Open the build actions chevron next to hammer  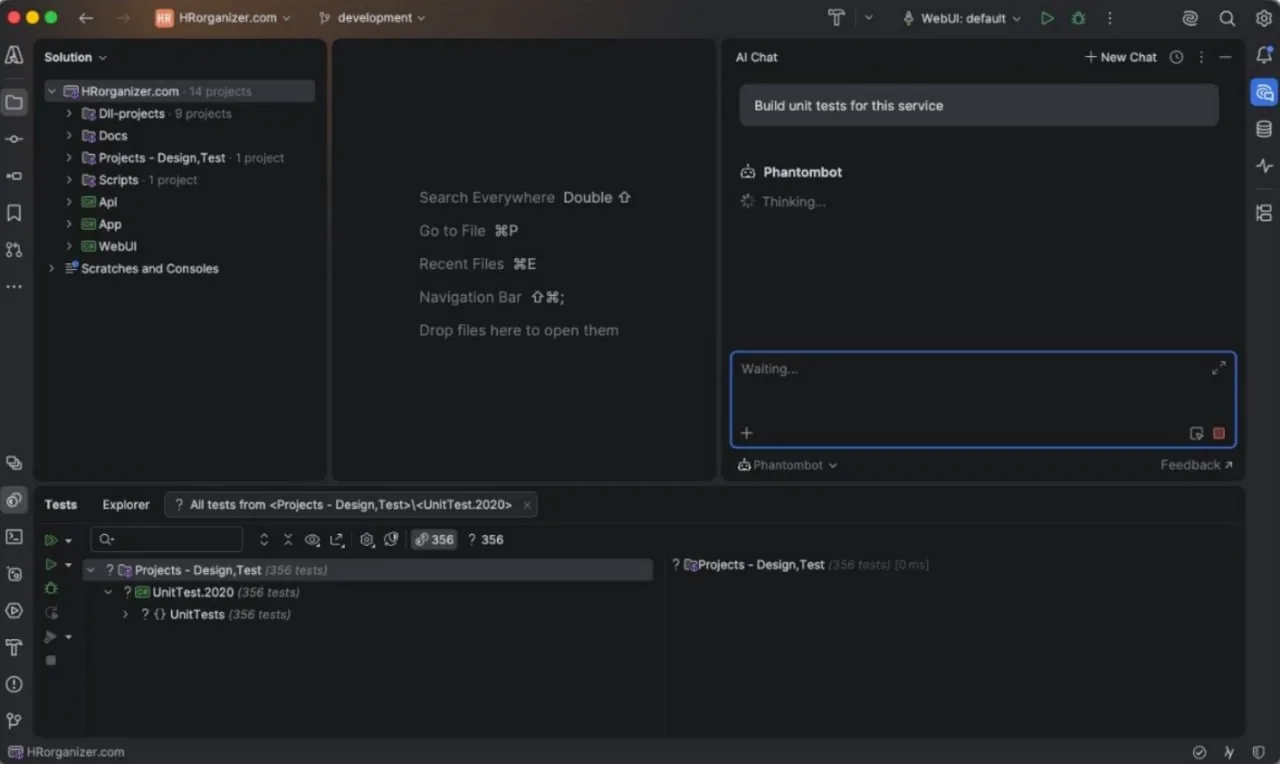868,18
